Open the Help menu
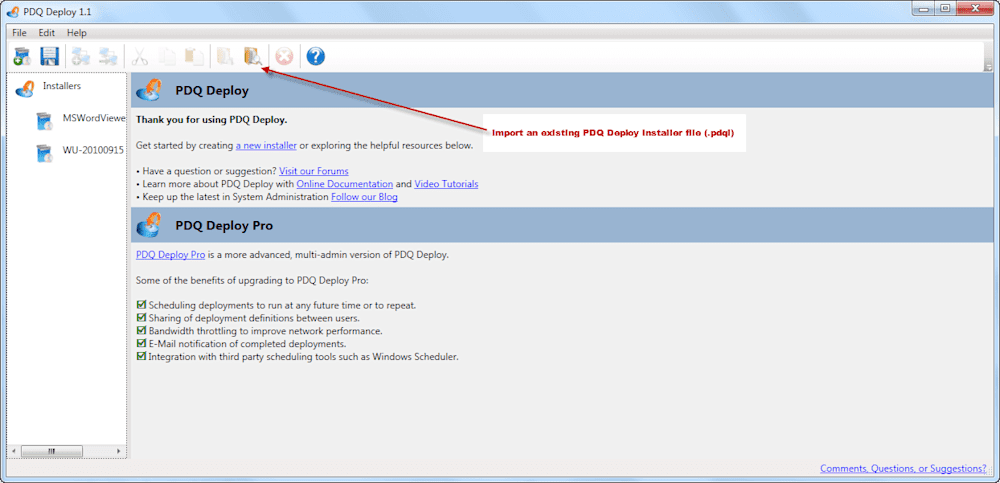 tap(77, 33)
